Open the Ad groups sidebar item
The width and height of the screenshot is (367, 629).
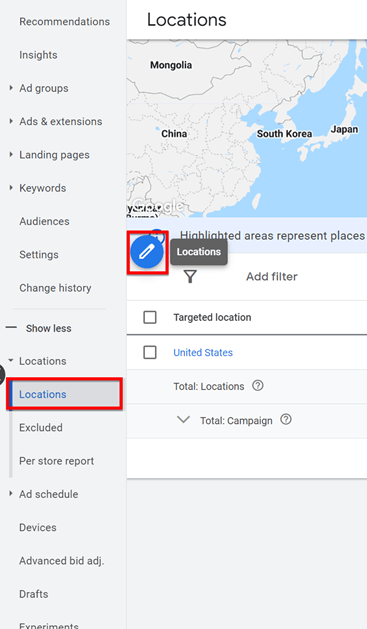44,88
